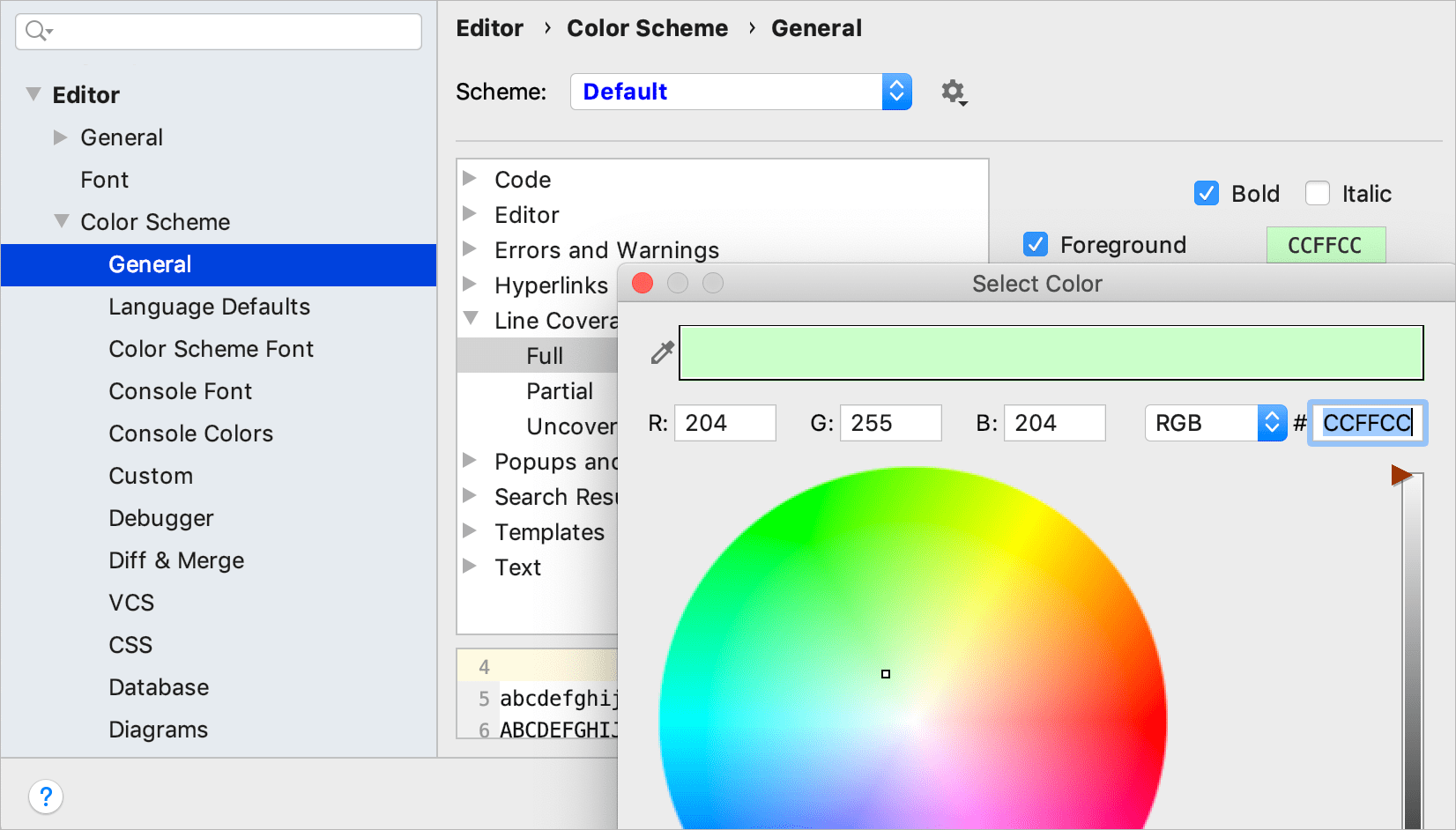1456x830 pixels.
Task: Click the hex color CCFFCC field
Action: click(x=1367, y=423)
